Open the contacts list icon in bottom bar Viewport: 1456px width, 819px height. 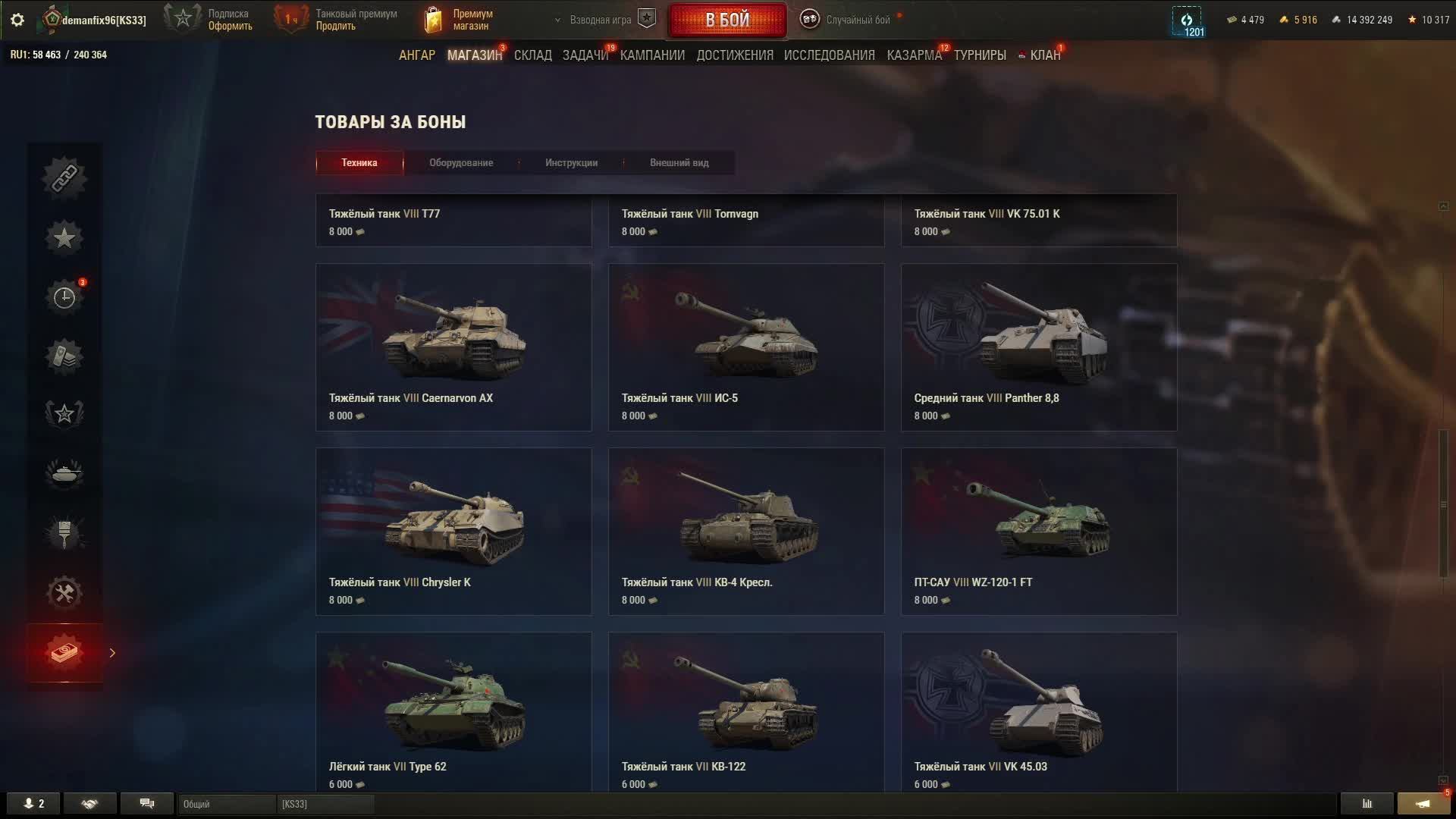[x=34, y=804]
